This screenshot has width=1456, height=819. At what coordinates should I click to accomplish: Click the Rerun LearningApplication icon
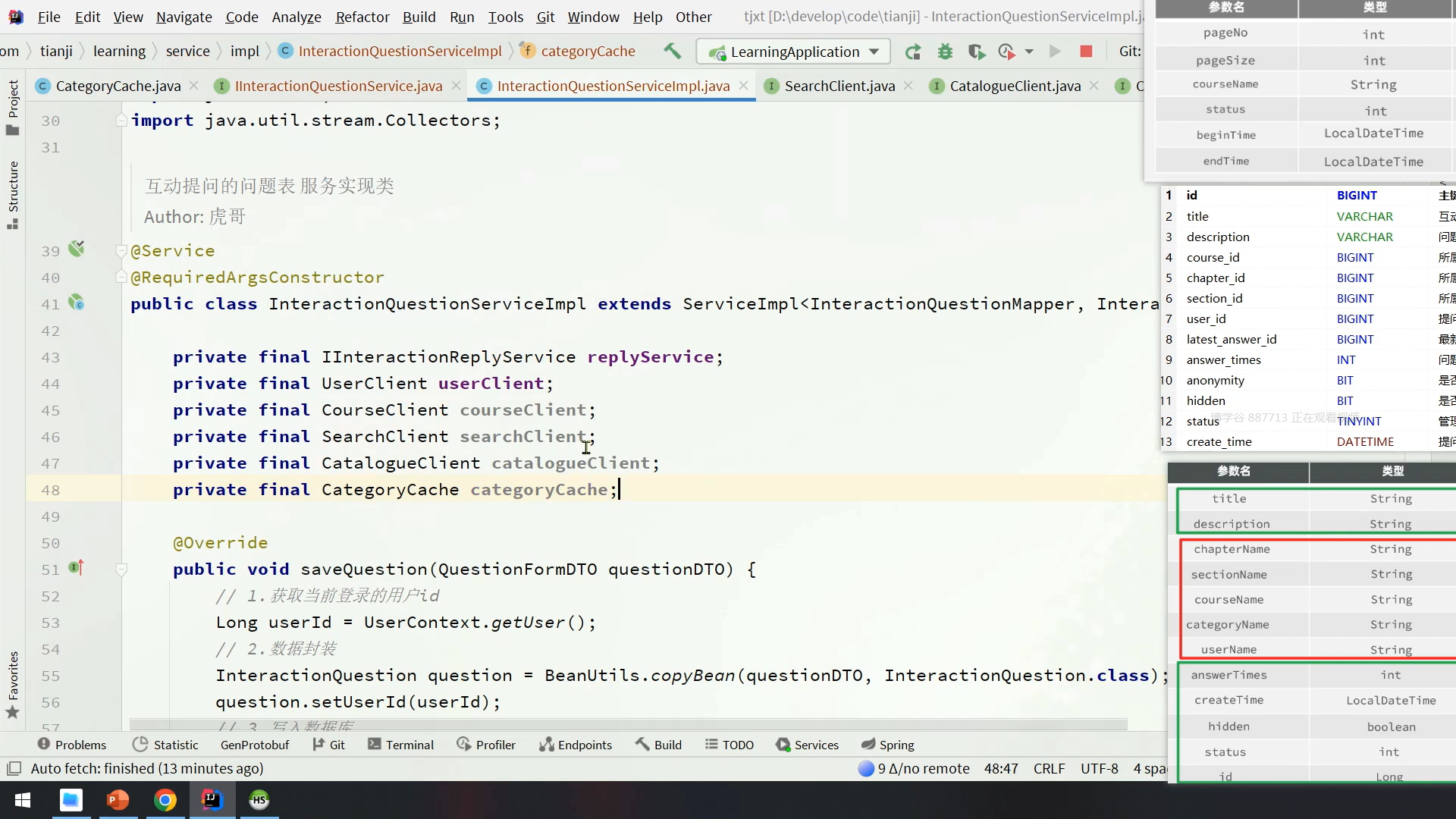[913, 52]
